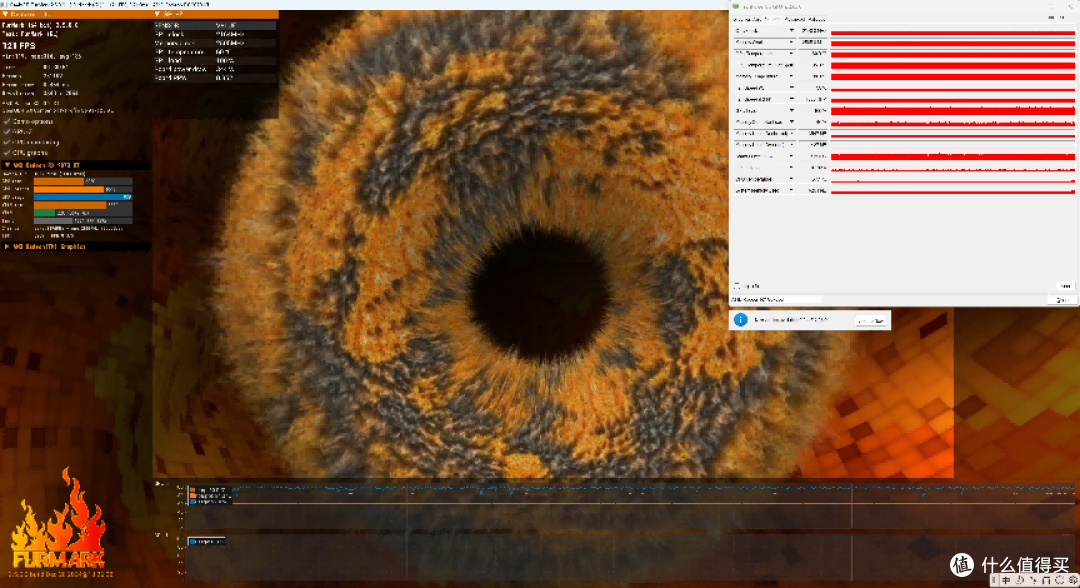Toggle the Demo options checkbox in FurMark
Viewport: 1080px width, 588px height.
point(7,122)
